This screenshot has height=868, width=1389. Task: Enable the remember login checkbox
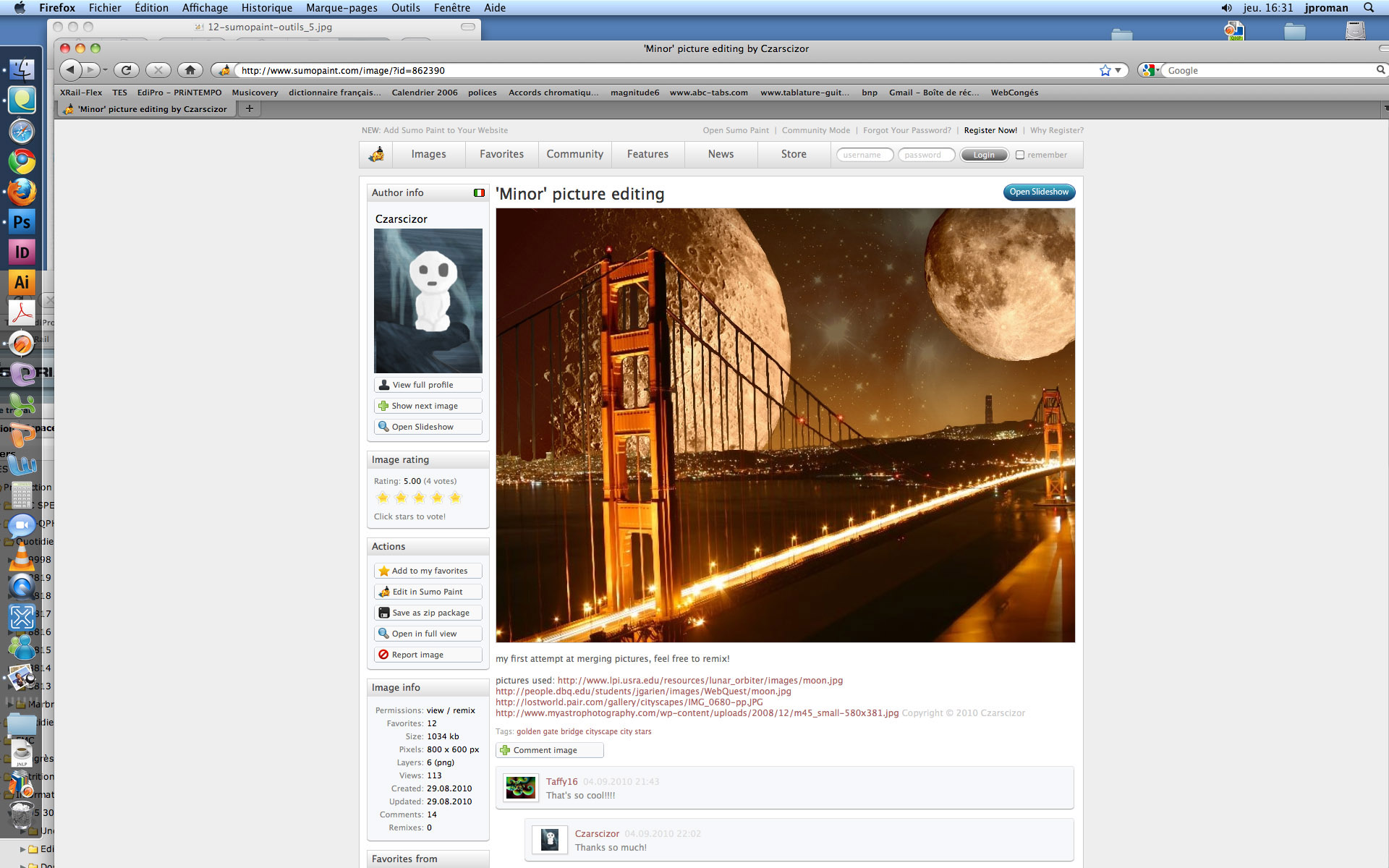[x=1020, y=155]
